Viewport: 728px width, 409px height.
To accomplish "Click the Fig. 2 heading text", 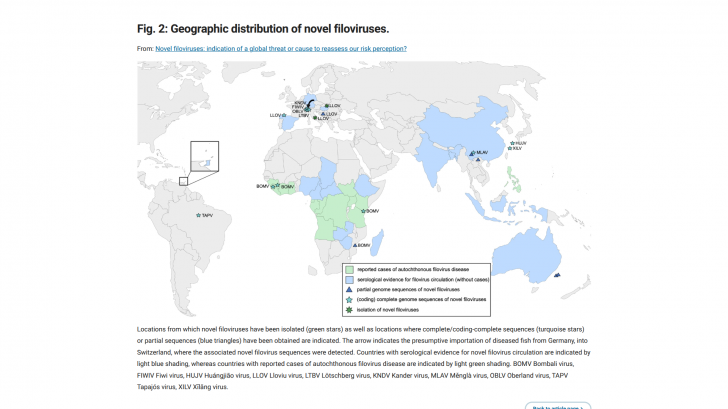I will pyautogui.click(x=263, y=28).
